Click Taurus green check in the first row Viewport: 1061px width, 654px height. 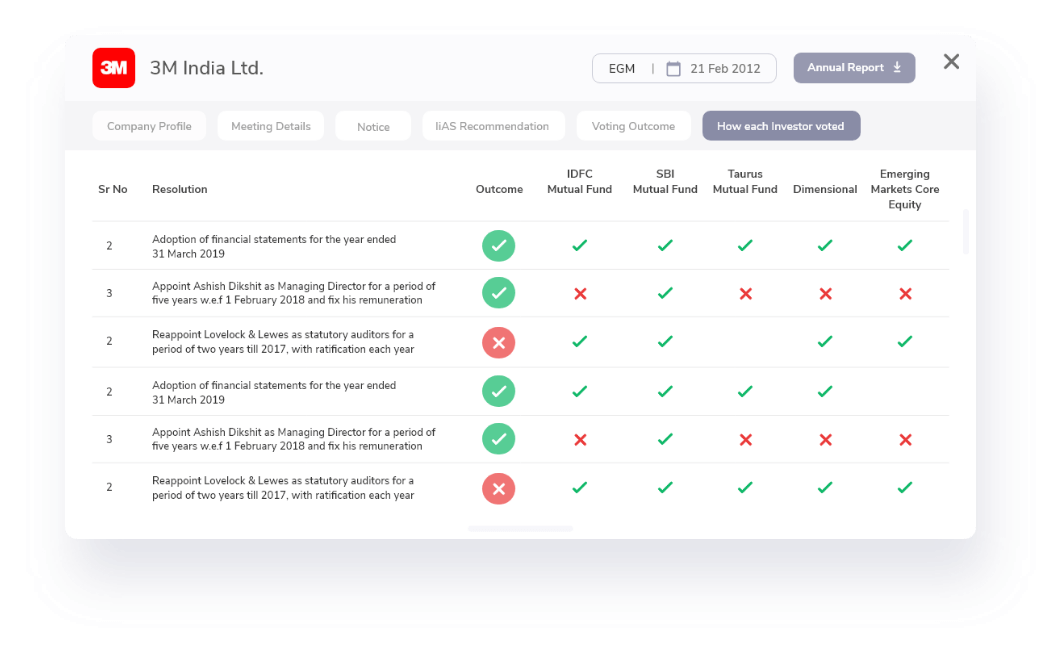point(745,245)
